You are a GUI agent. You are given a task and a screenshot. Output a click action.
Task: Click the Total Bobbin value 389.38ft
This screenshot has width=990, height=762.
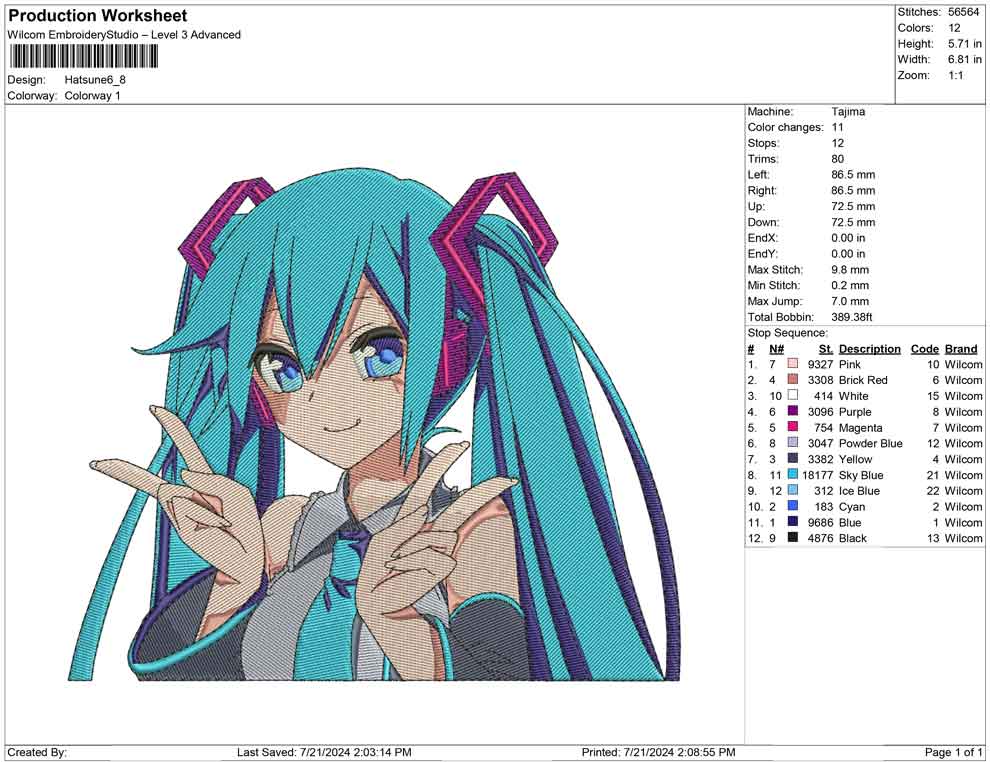pos(852,317)
